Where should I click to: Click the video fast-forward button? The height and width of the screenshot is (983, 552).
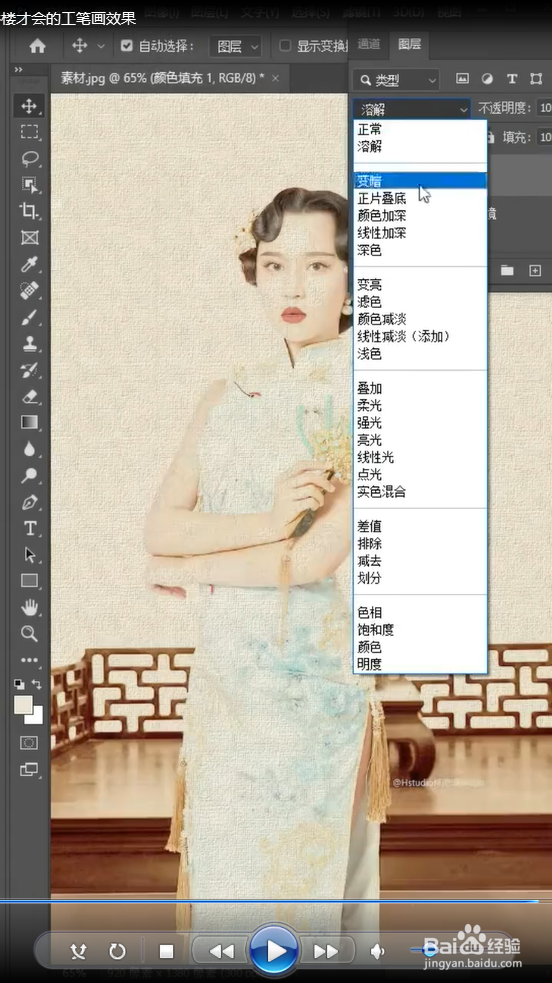[x=326, y=952]
